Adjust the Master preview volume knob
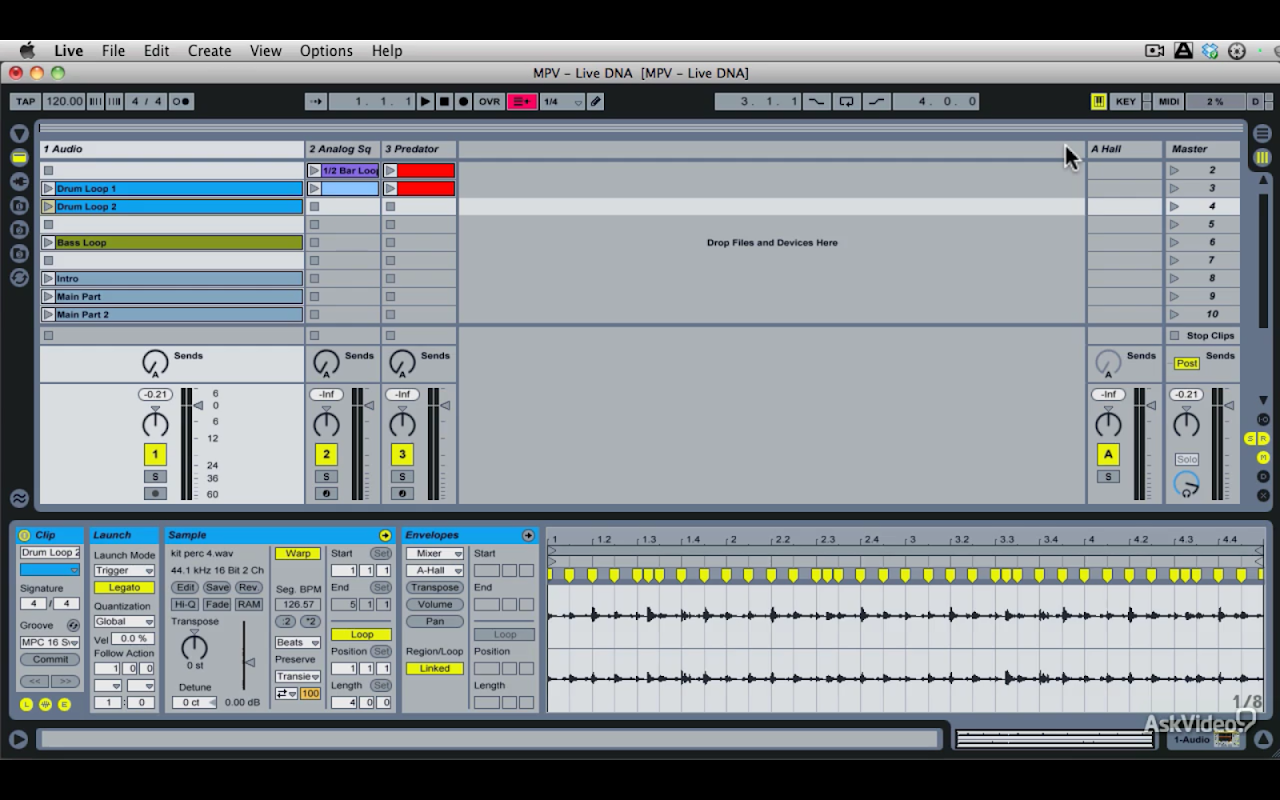Image resolution: width=1280 pixels, height=800 pixels. coord(1186,485)
